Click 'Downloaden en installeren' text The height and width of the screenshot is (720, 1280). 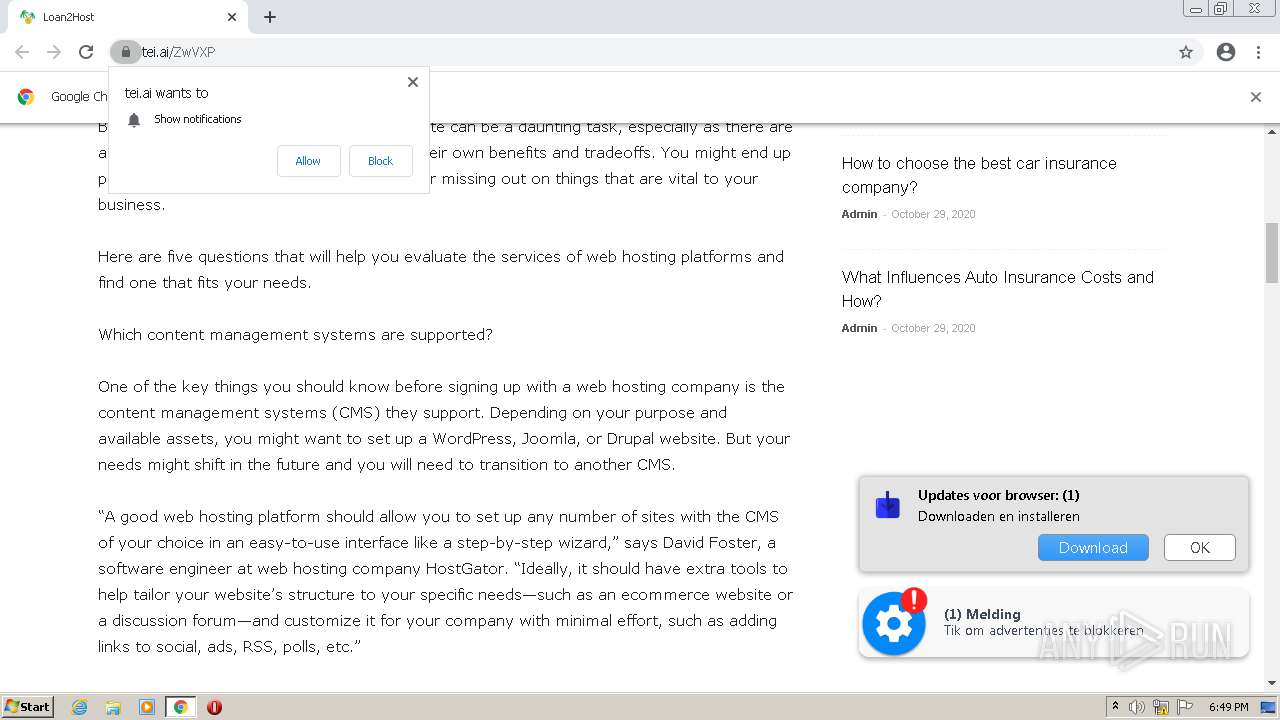(999, 517)
